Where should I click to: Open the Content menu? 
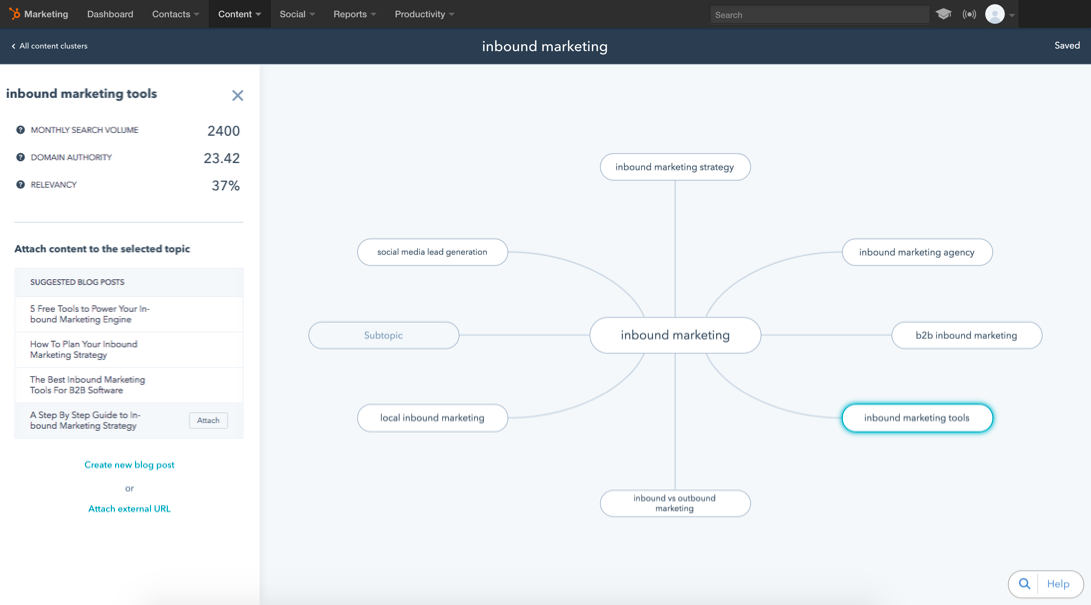tap(239, 14)
